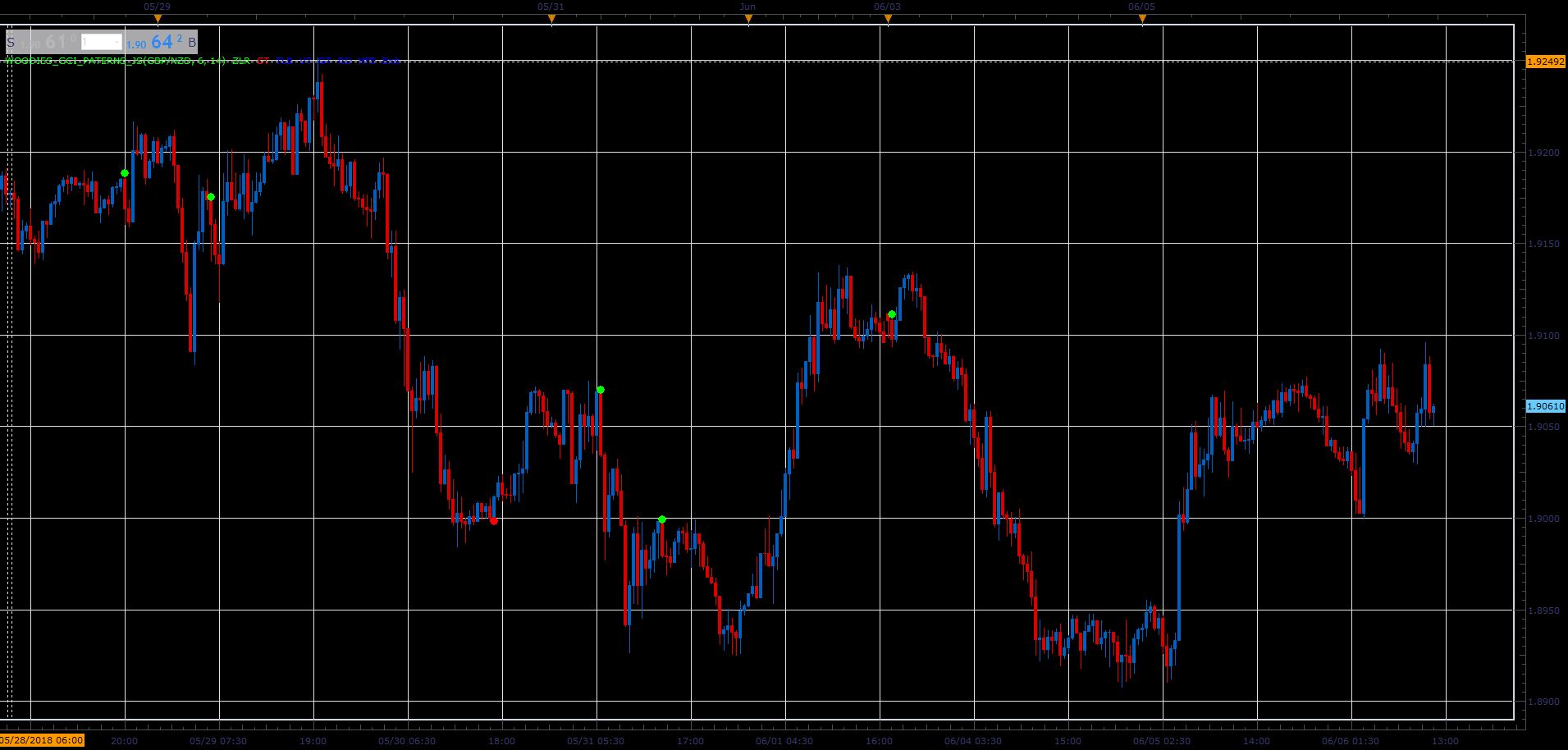Click the 06/05 date marker triangle

pyautogui.click(x=1142, y=18)
